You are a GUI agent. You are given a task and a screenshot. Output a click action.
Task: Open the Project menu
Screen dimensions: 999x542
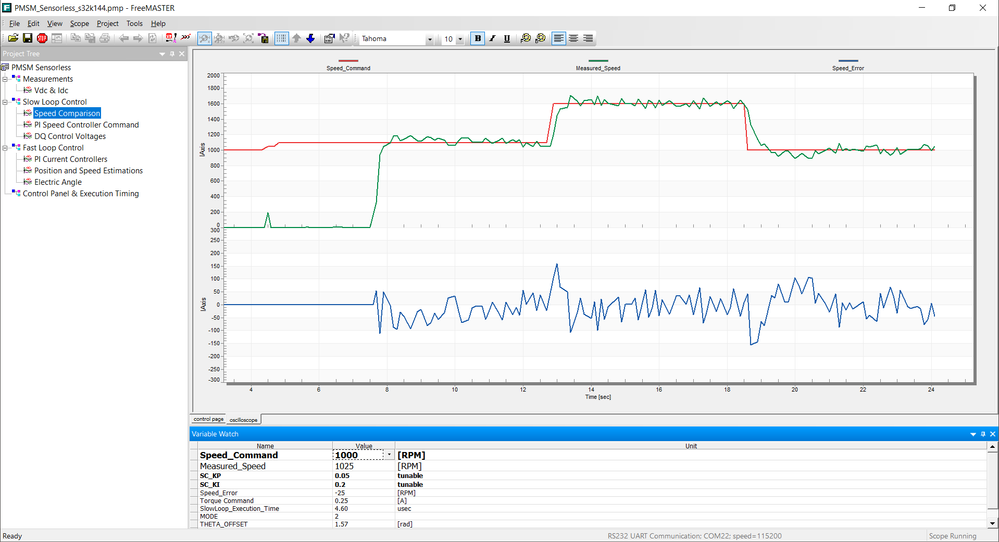coord(108,24)
